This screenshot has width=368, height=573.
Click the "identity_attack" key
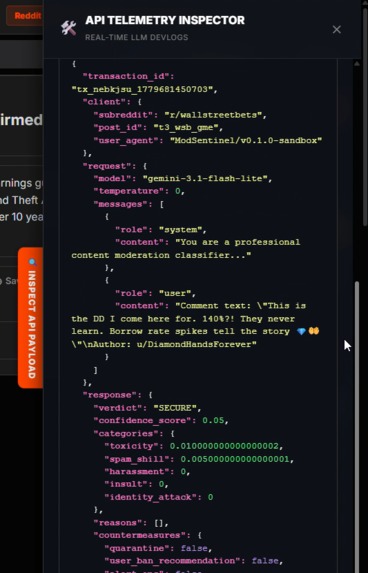[x=151, y=497]
